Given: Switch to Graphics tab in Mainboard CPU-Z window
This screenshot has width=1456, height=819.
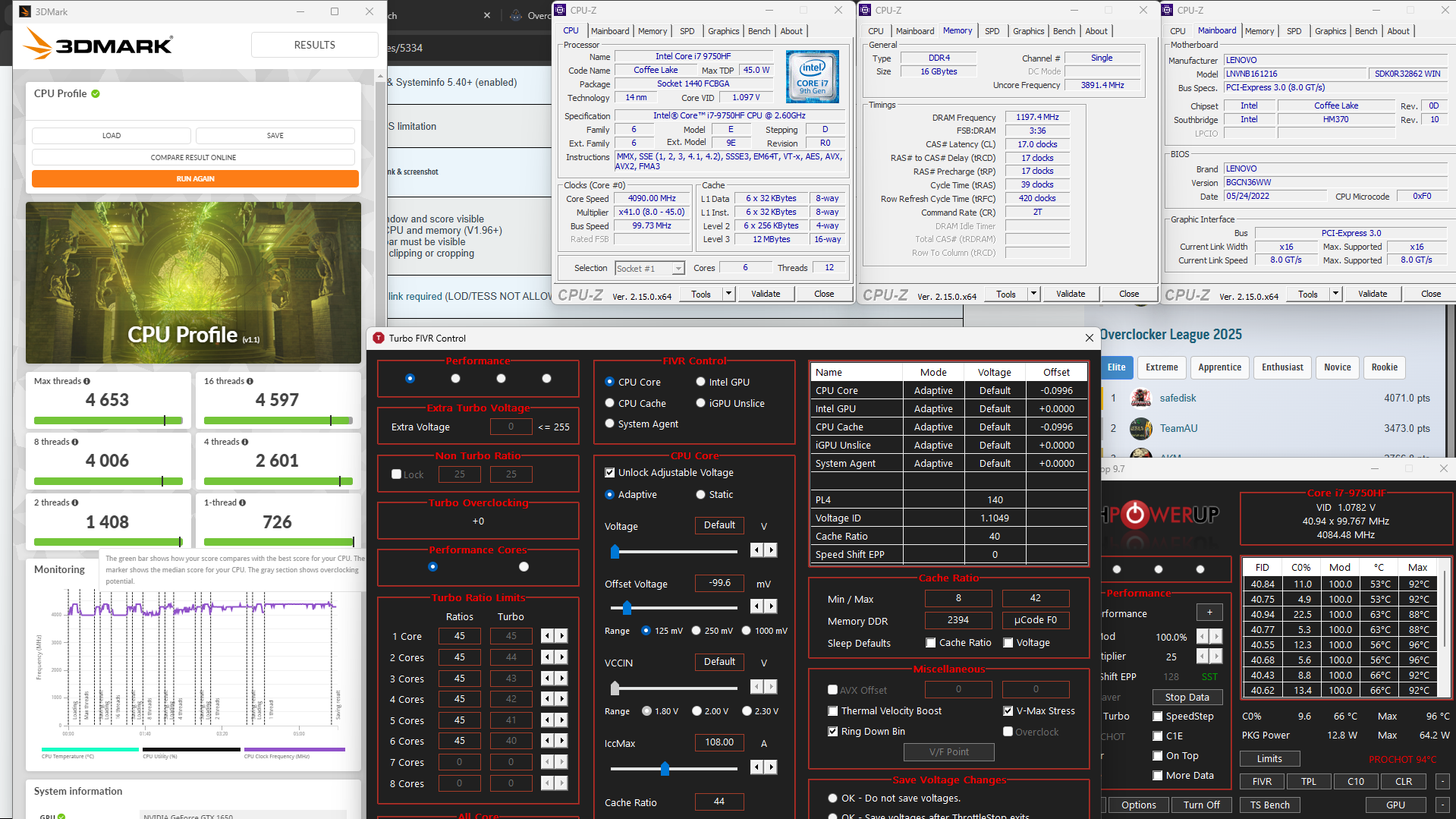Looking at the screenshot, I should (1331, 31).
